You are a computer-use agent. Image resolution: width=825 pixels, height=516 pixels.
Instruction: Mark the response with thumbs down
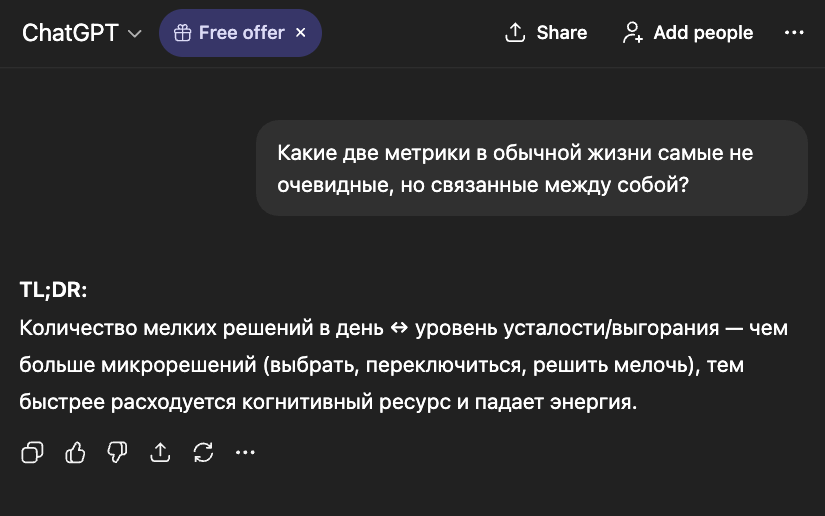118,453
